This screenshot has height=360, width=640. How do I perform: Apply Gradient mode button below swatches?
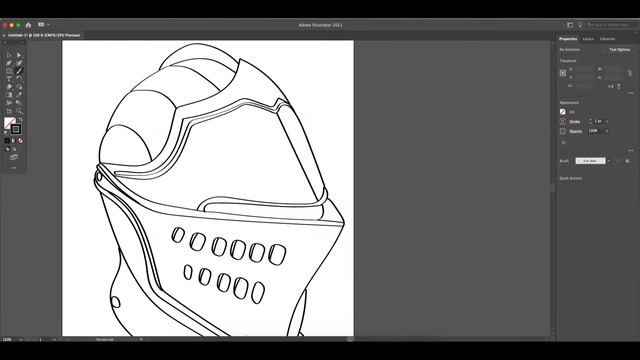13,141
